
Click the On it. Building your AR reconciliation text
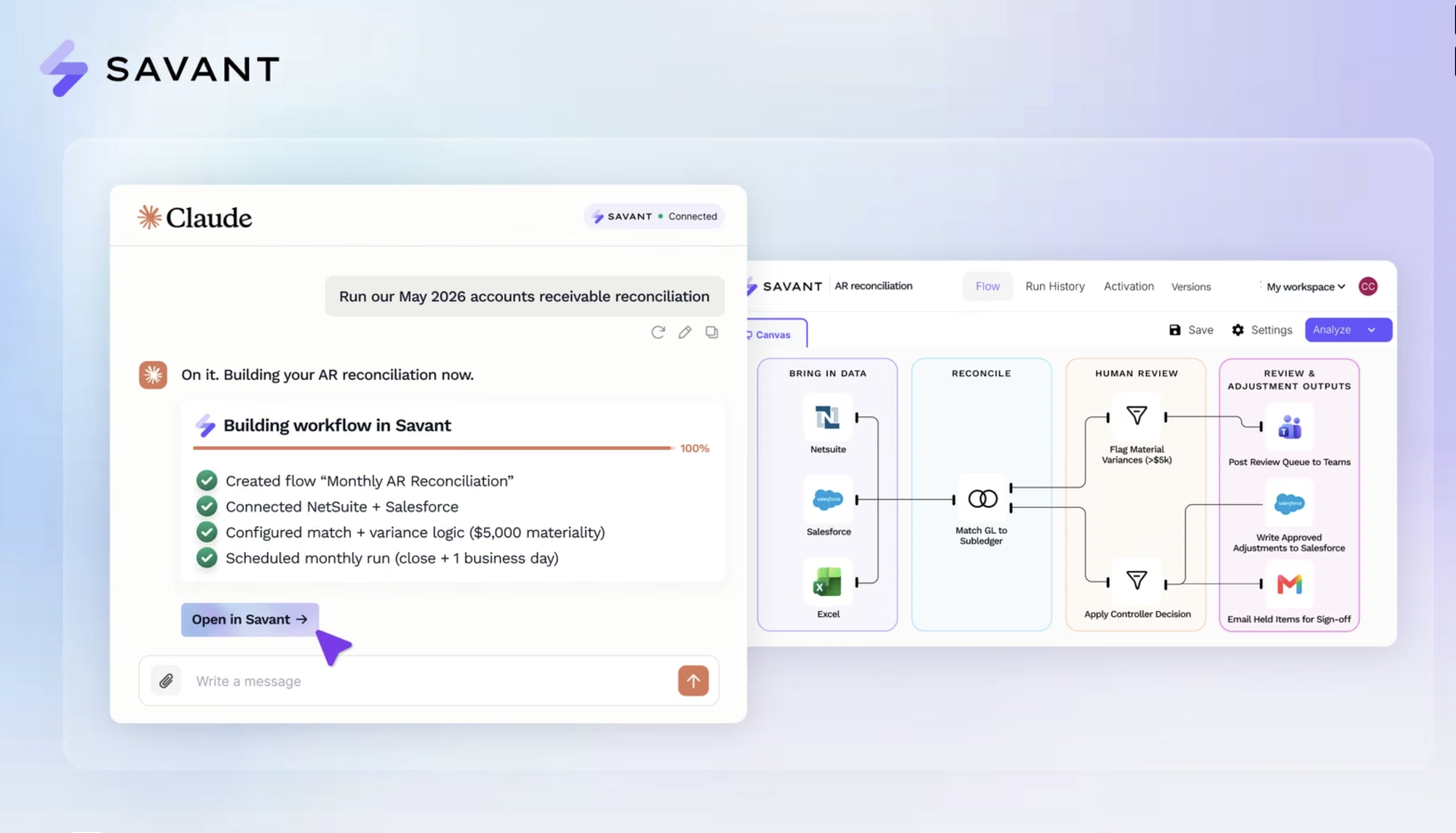click(327, 375)
